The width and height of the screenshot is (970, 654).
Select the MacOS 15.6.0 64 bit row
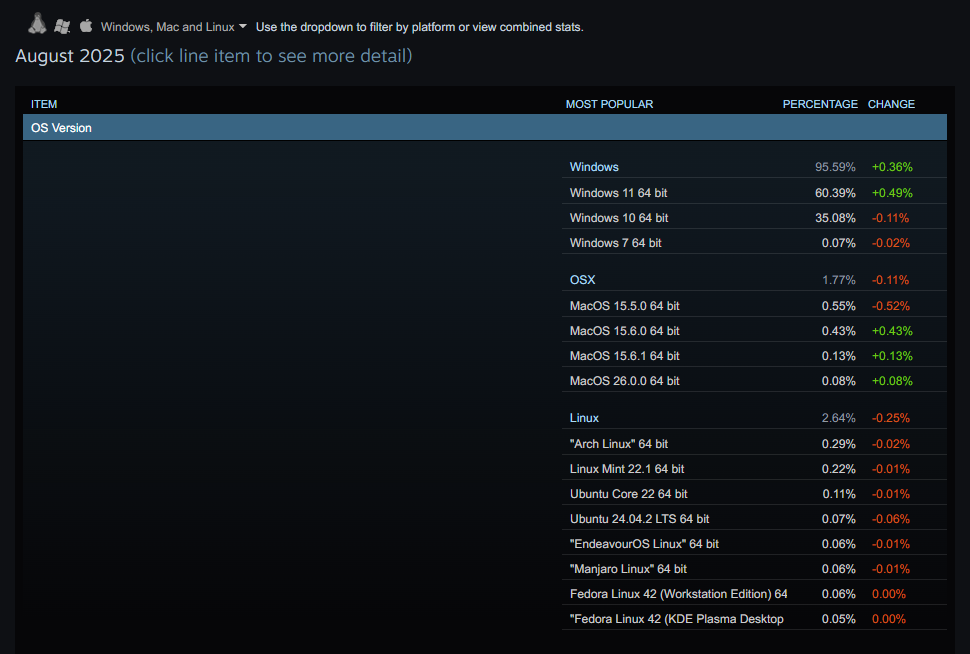[754, 330]
